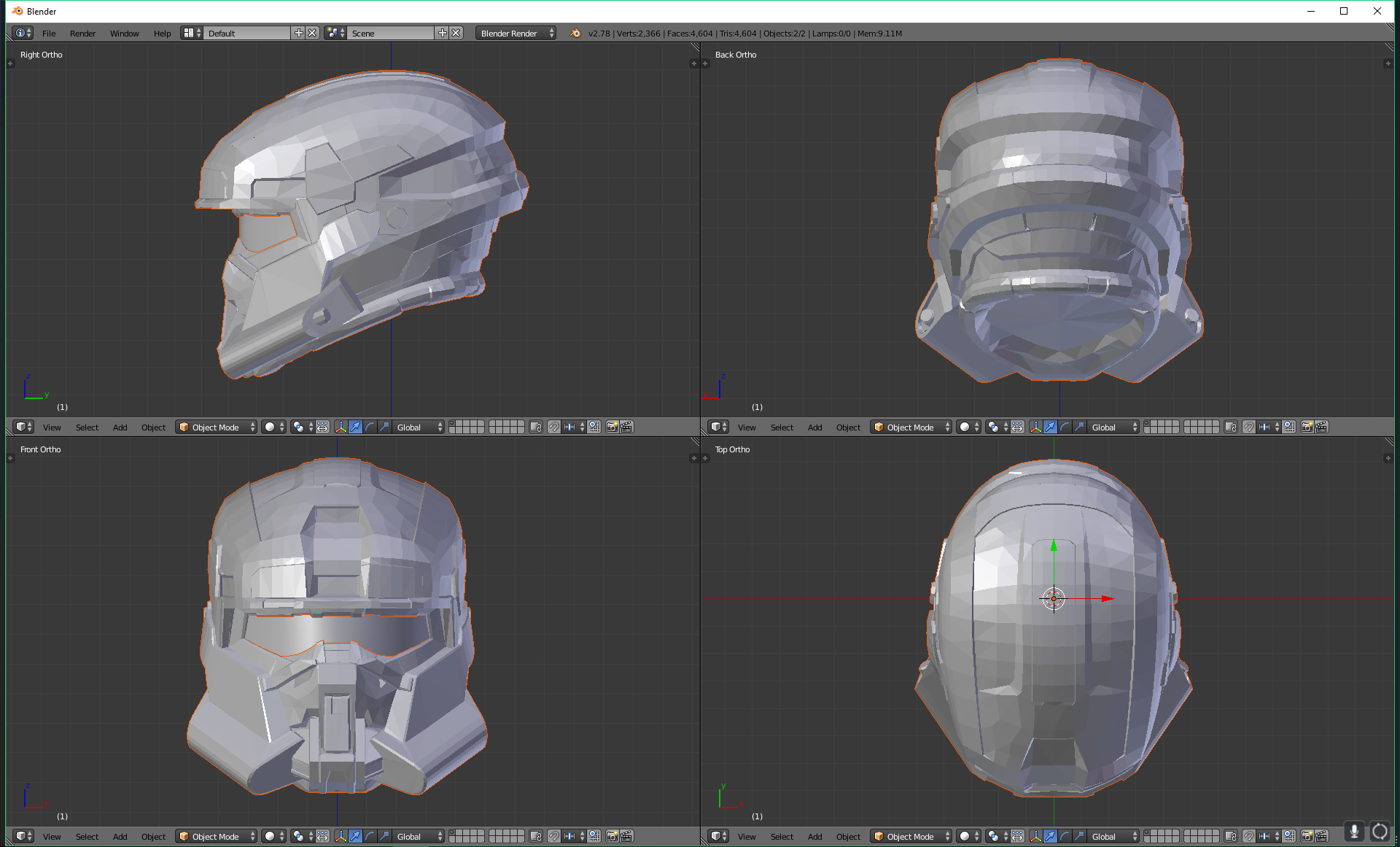Open View menu in Back Ortho viewport header
Screen dimensions: 1400x847
[x=747, y=428]
